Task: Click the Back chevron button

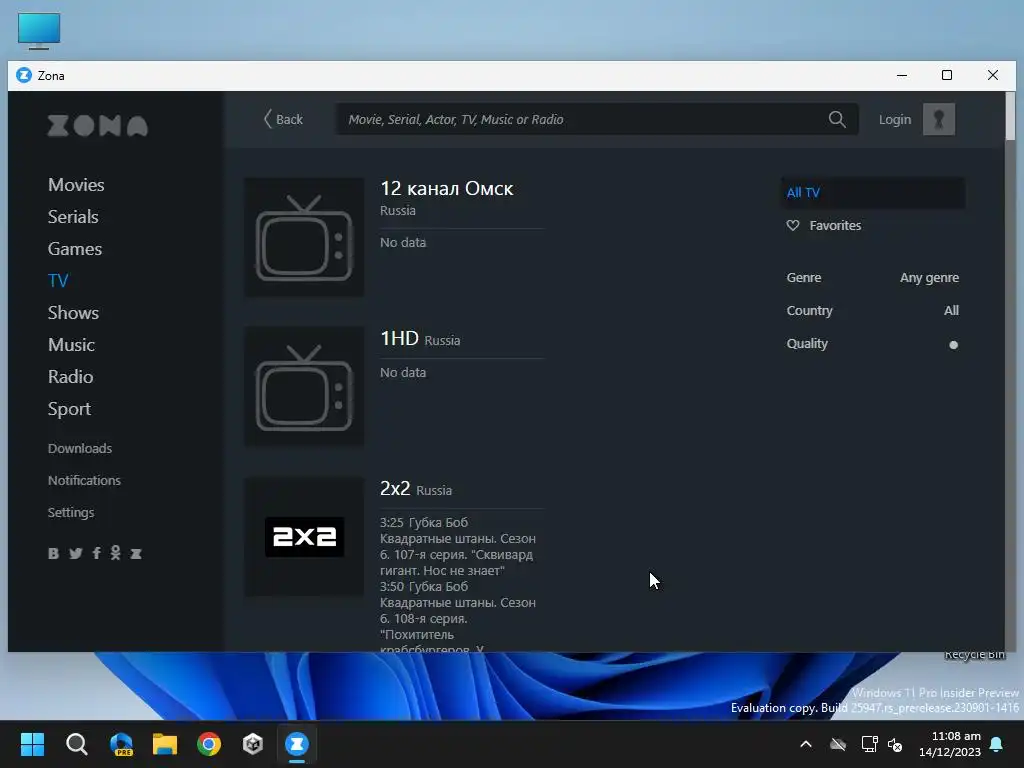Action: coord(283,120)
